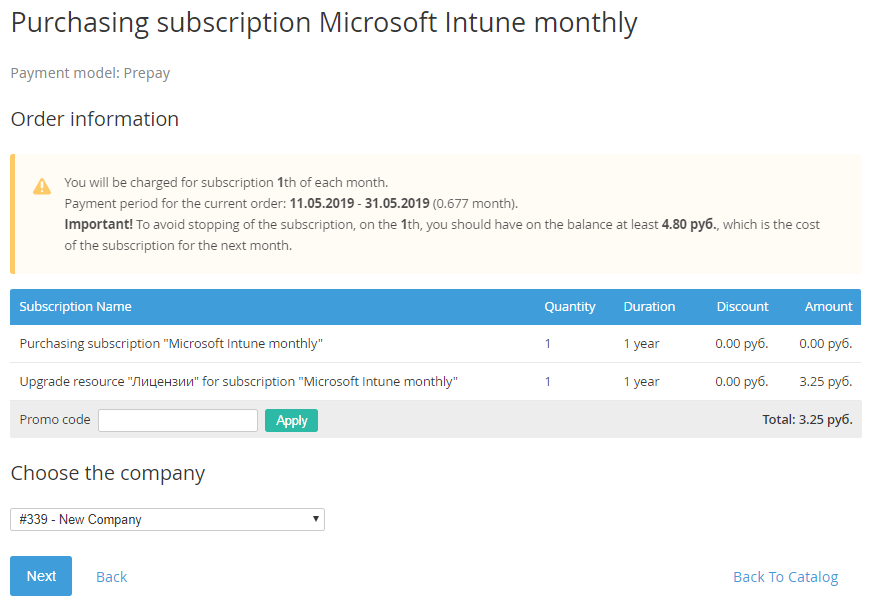The width and height of the screenshot is (870, 603).
Task: Click '1 year' duration in the Upgrade row
Action: tap(641, 382)
